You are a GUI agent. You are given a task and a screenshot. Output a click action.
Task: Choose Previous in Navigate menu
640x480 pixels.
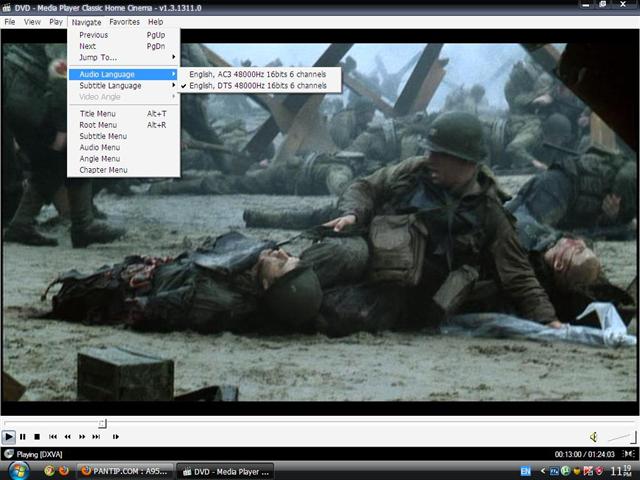click(124, 35)
